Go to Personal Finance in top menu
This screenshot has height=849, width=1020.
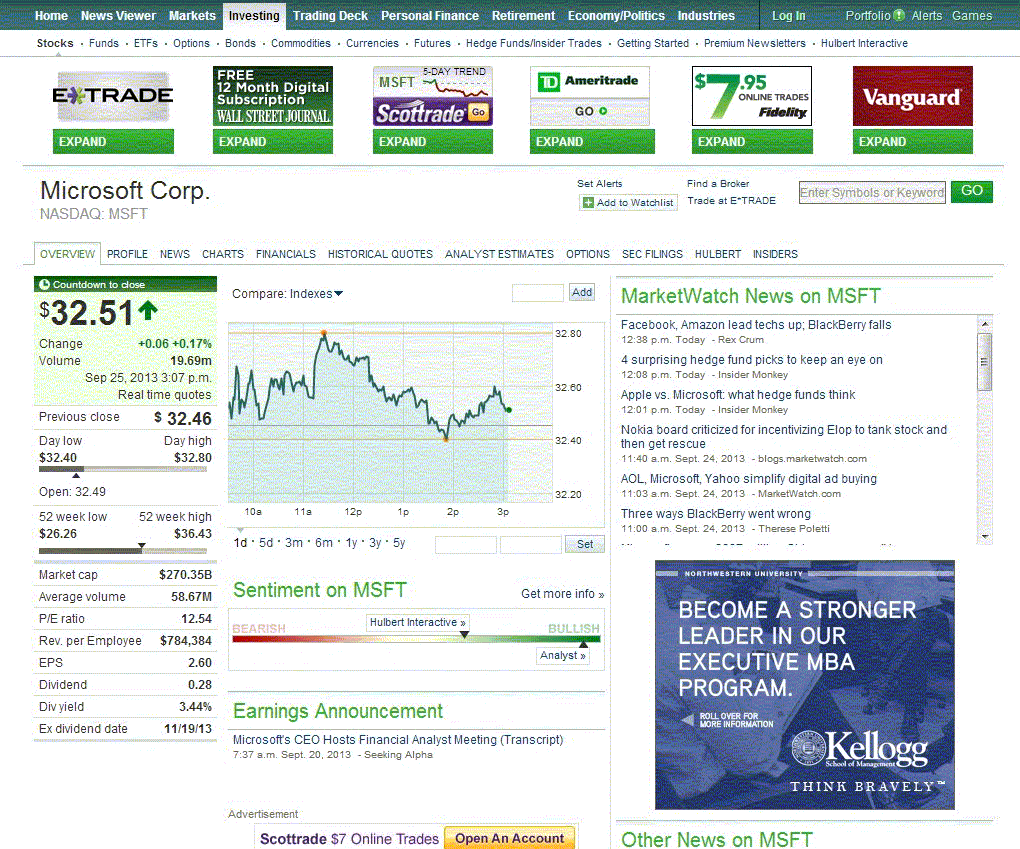pyautogui.click(x=430, y=16)
